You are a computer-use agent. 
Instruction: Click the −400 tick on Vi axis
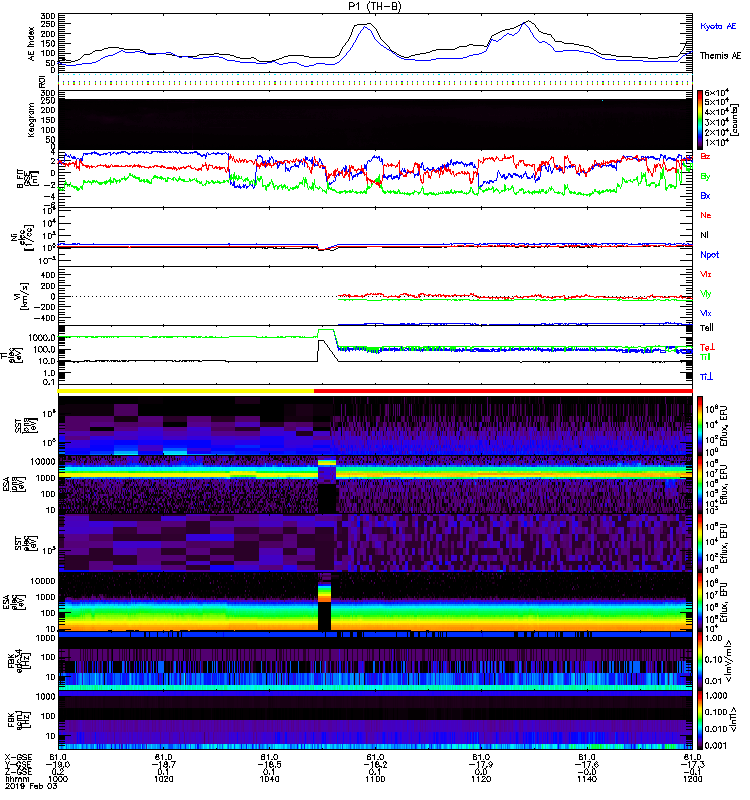(x=44, y=318)
